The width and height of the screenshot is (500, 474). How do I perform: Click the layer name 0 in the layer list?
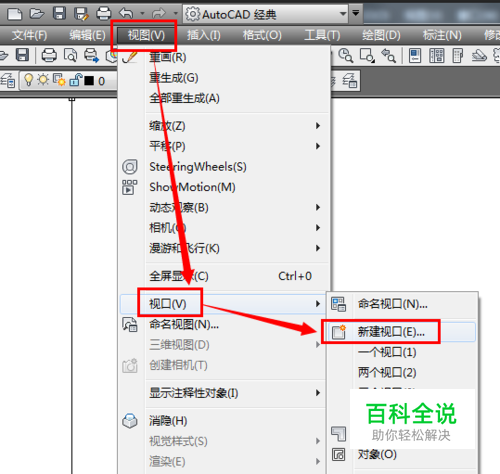click(102, 81)
